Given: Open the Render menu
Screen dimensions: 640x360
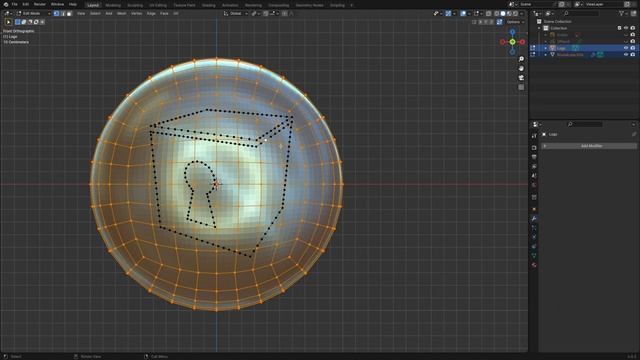Looking at the screenshot, I should point(40,4).
